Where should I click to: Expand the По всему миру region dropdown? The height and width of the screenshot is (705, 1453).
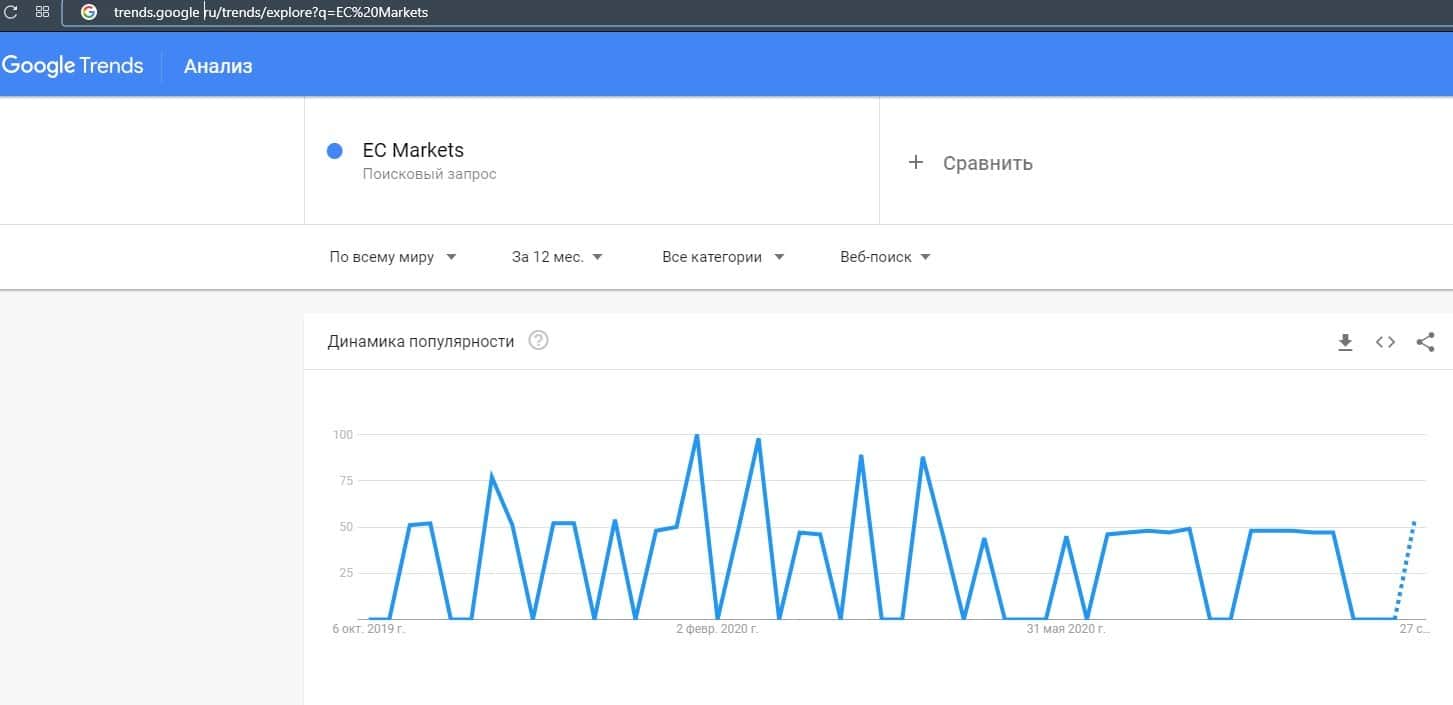point(392,257)
